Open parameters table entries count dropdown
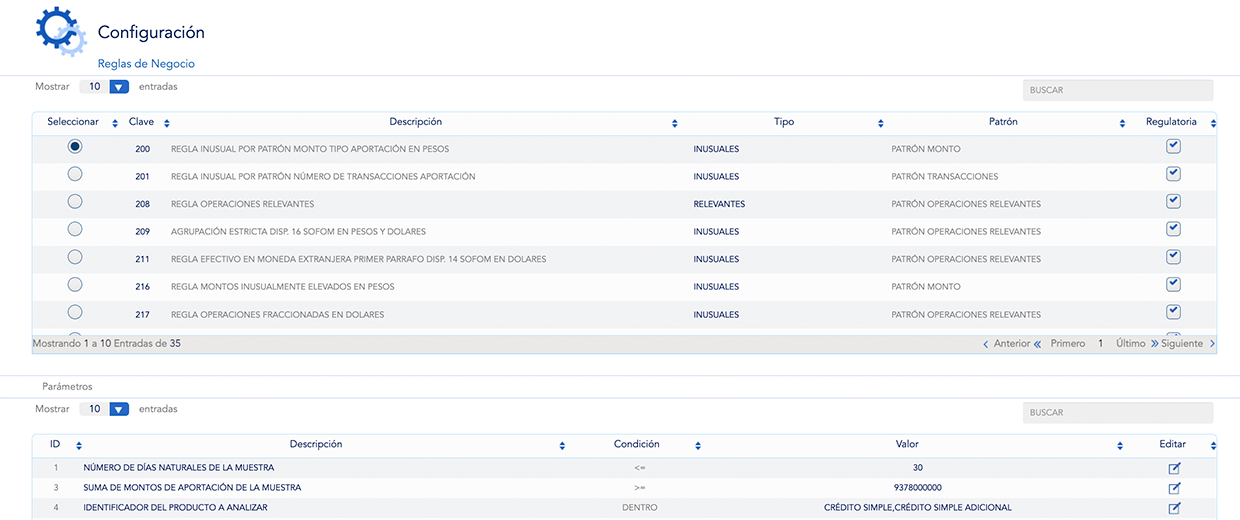Image resolution: width=1240 pixels, height=520 pixels. click(119, 409)
